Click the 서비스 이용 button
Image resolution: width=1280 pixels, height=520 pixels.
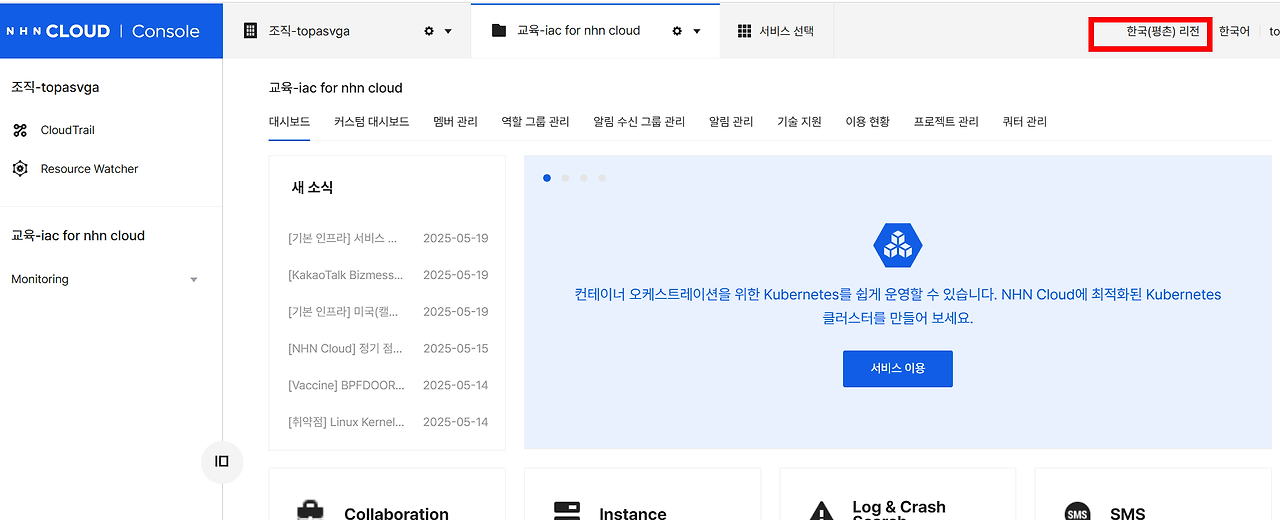tap(898, 368)
